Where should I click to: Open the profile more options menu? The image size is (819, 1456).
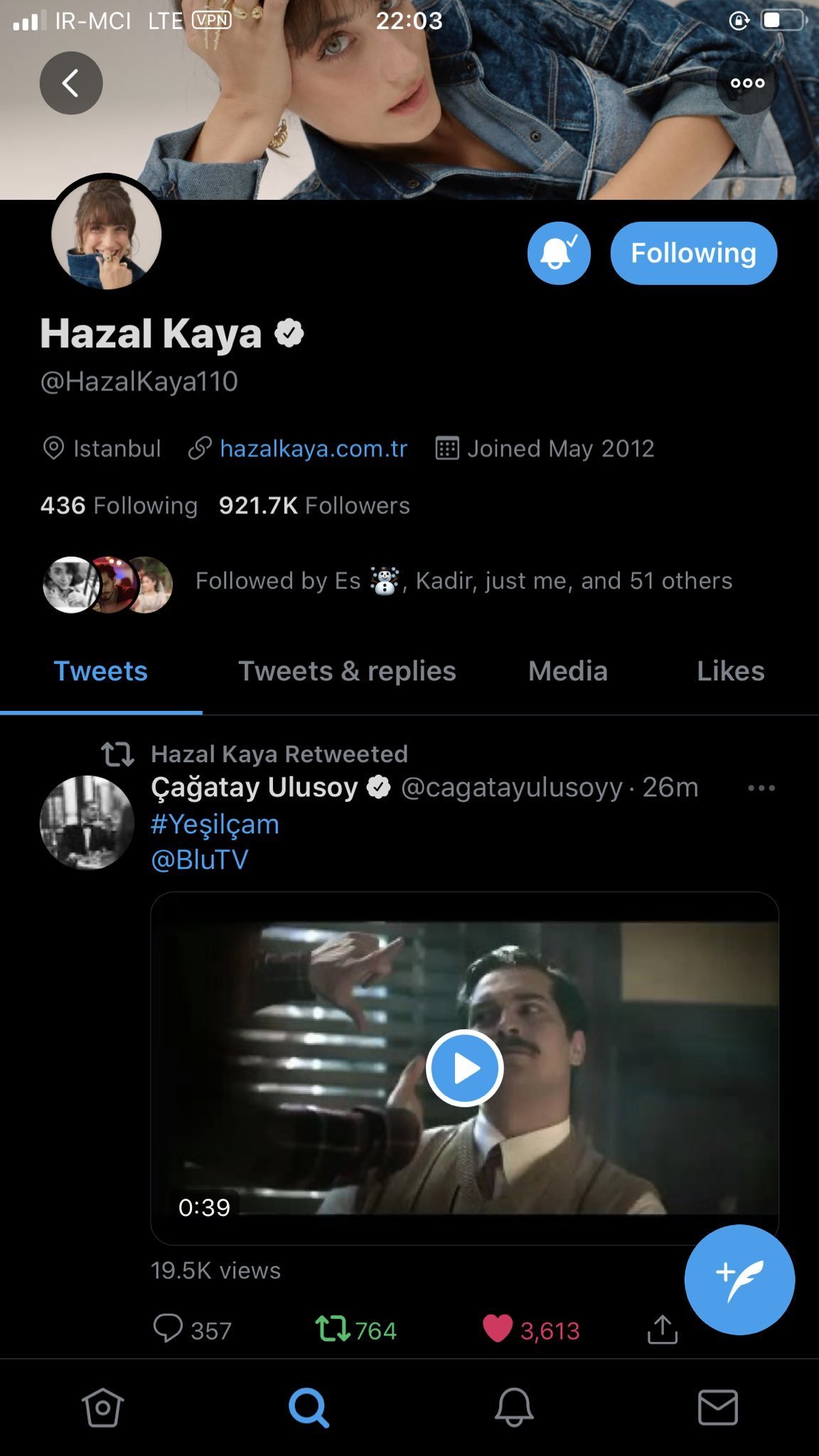[747, 83]
